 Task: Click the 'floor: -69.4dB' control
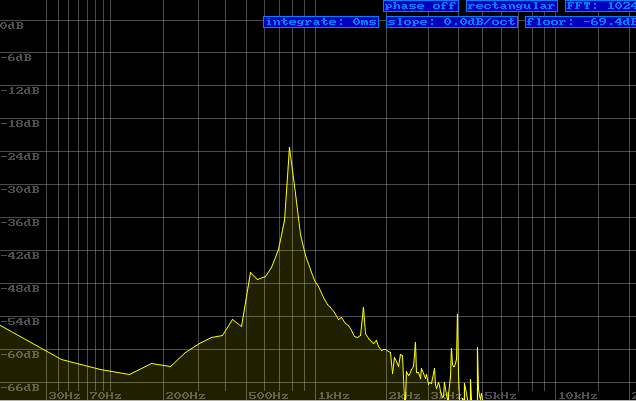tap(580, 22)
